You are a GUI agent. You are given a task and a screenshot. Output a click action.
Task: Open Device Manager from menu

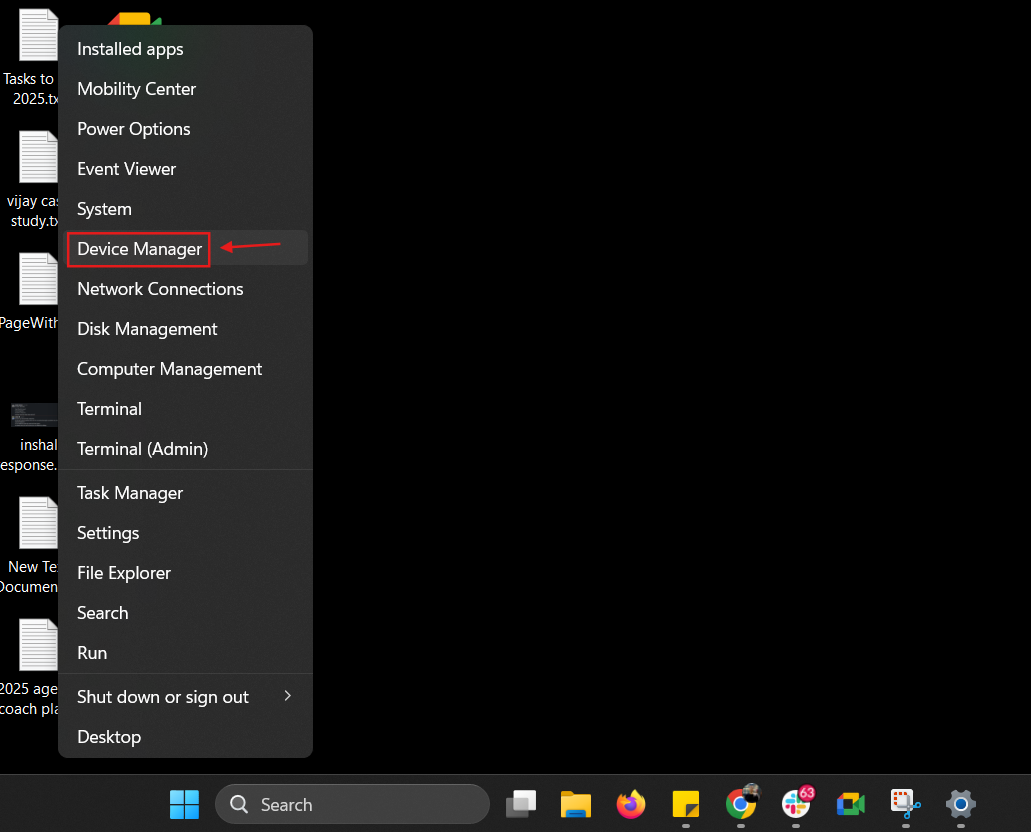point(185,249)
